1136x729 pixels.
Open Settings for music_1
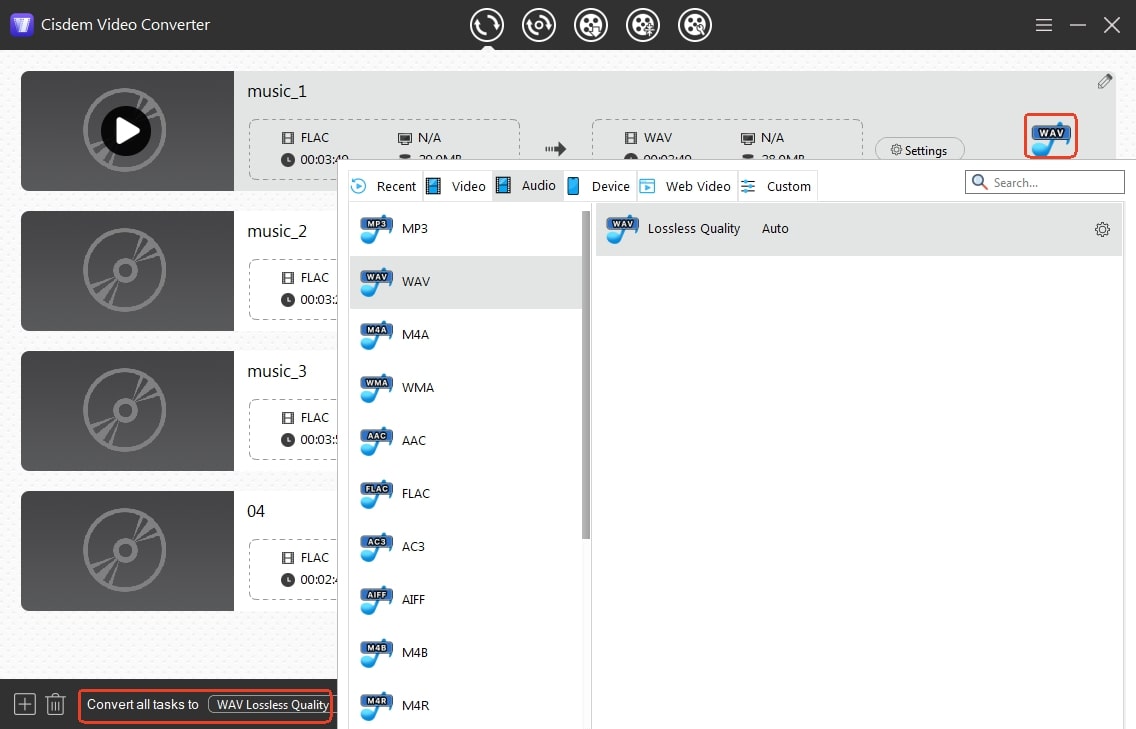coord(919,150)
